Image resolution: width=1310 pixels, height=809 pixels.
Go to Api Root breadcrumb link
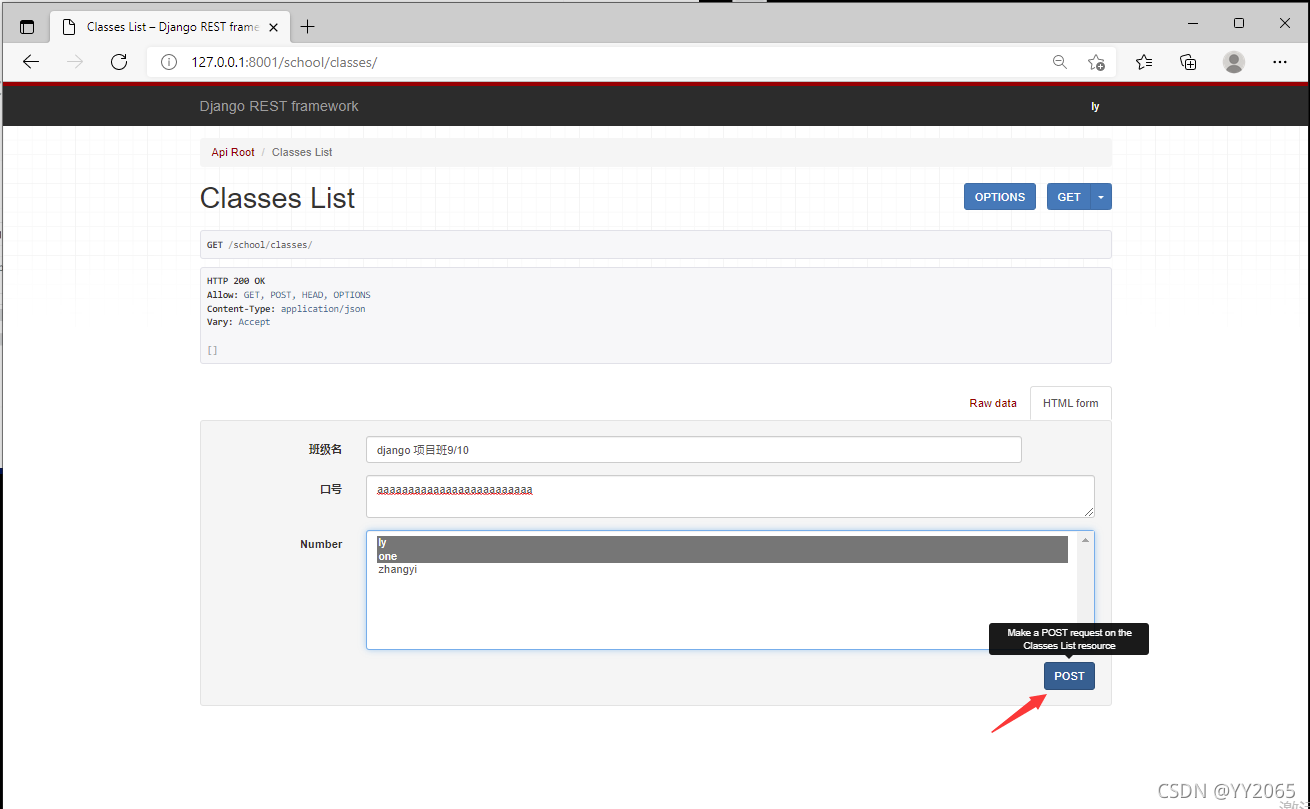click(233, 152)
